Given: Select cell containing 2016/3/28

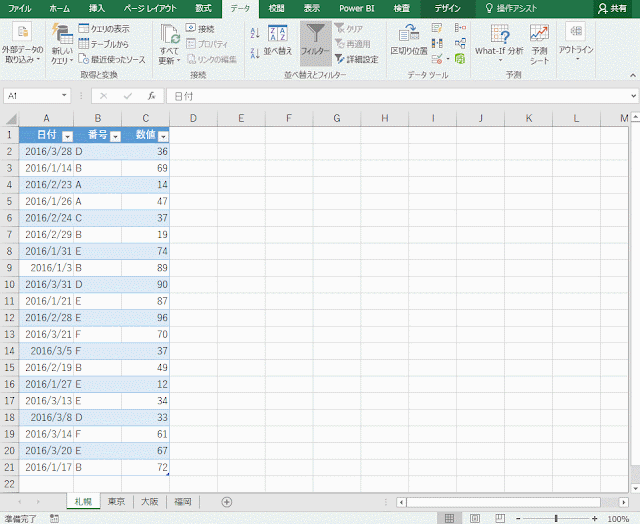Looking at the screenshot, I should pyautogui.click(x=46, y=151).
